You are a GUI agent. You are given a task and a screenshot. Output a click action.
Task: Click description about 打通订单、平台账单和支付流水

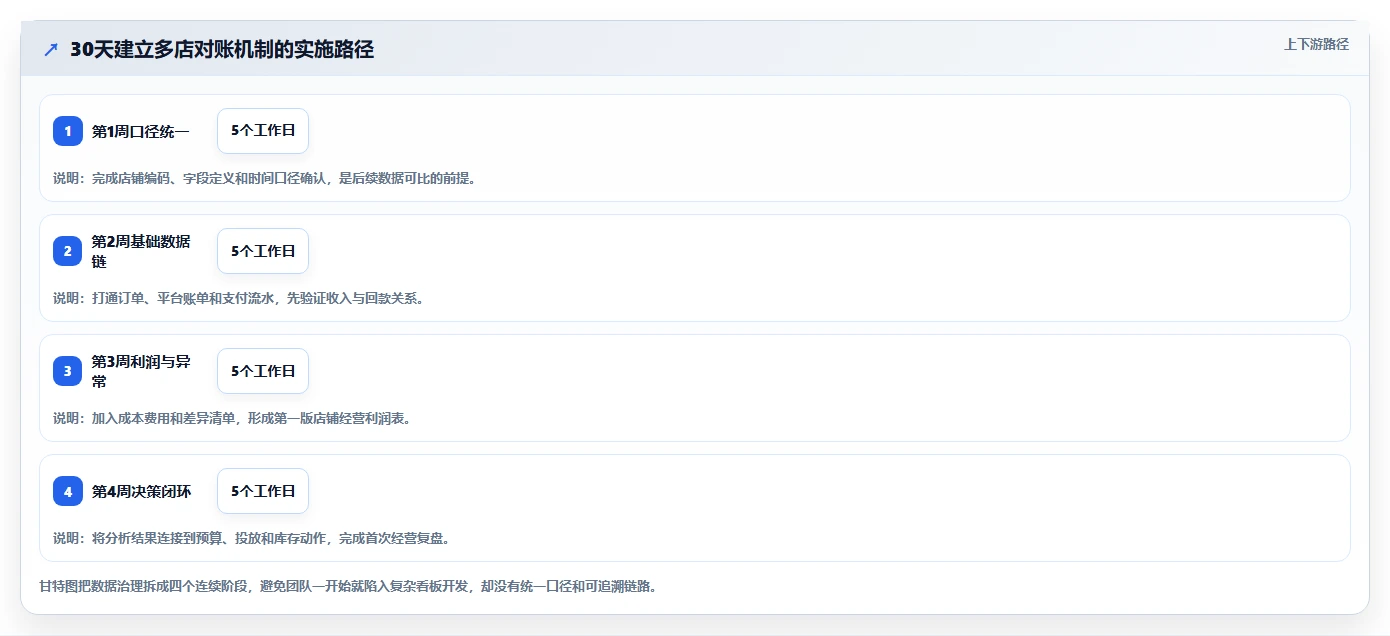pos(241,298)
